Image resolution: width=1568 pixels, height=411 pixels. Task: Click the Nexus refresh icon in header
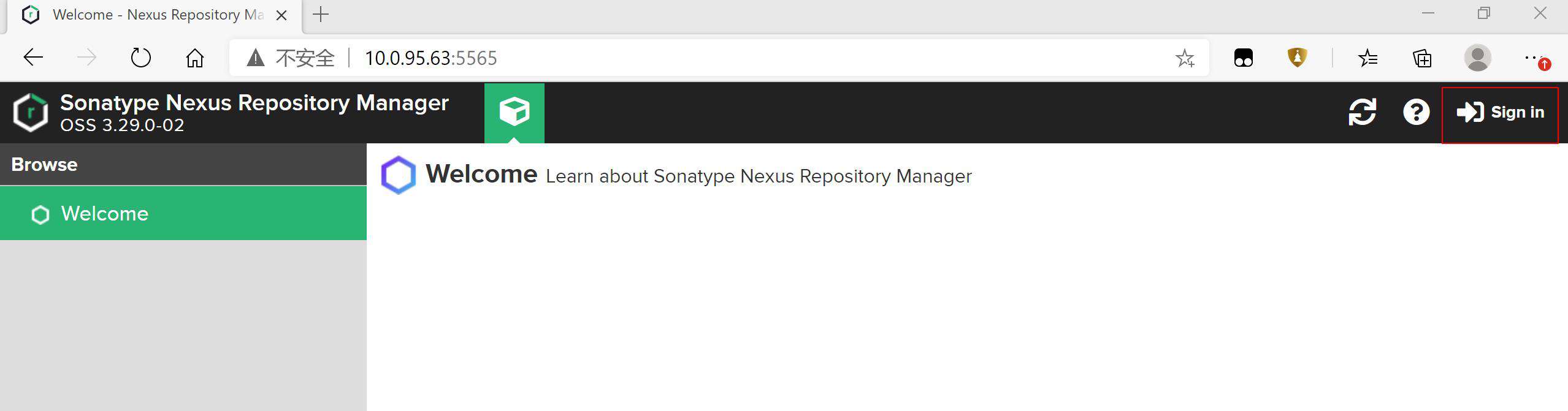tap(1362, 112)
